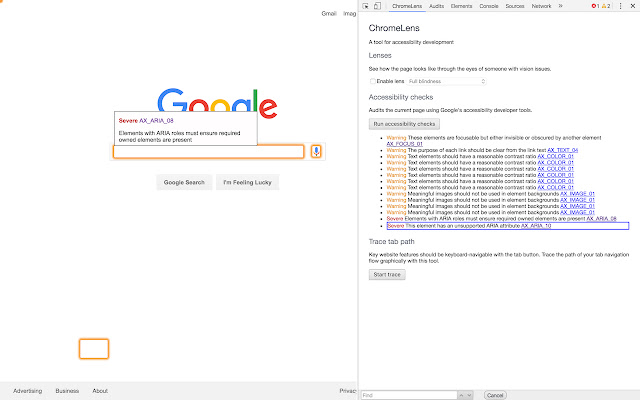Click 'required owned elements' severe result text
Image resolution: width=640 pixels, height=400 pixels.
click(x=495, y=219)
